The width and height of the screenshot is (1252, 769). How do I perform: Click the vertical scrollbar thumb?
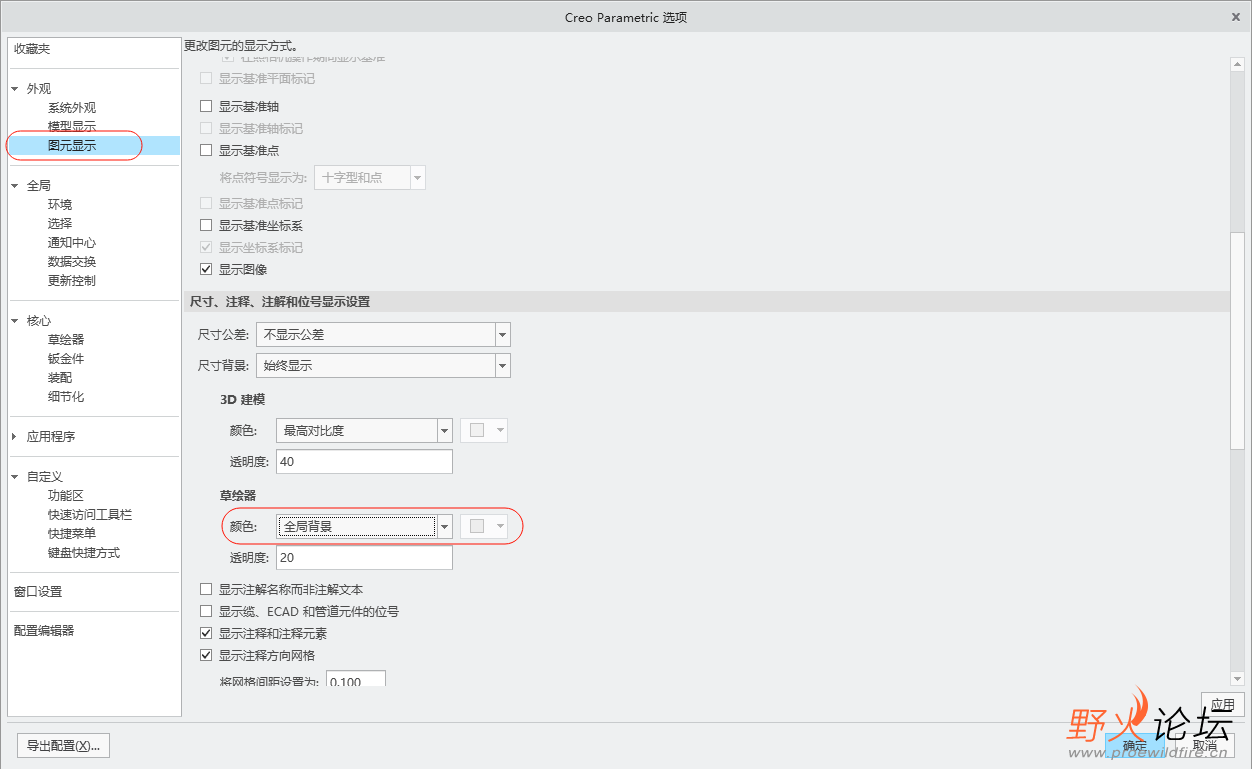tap(1238, 341)
